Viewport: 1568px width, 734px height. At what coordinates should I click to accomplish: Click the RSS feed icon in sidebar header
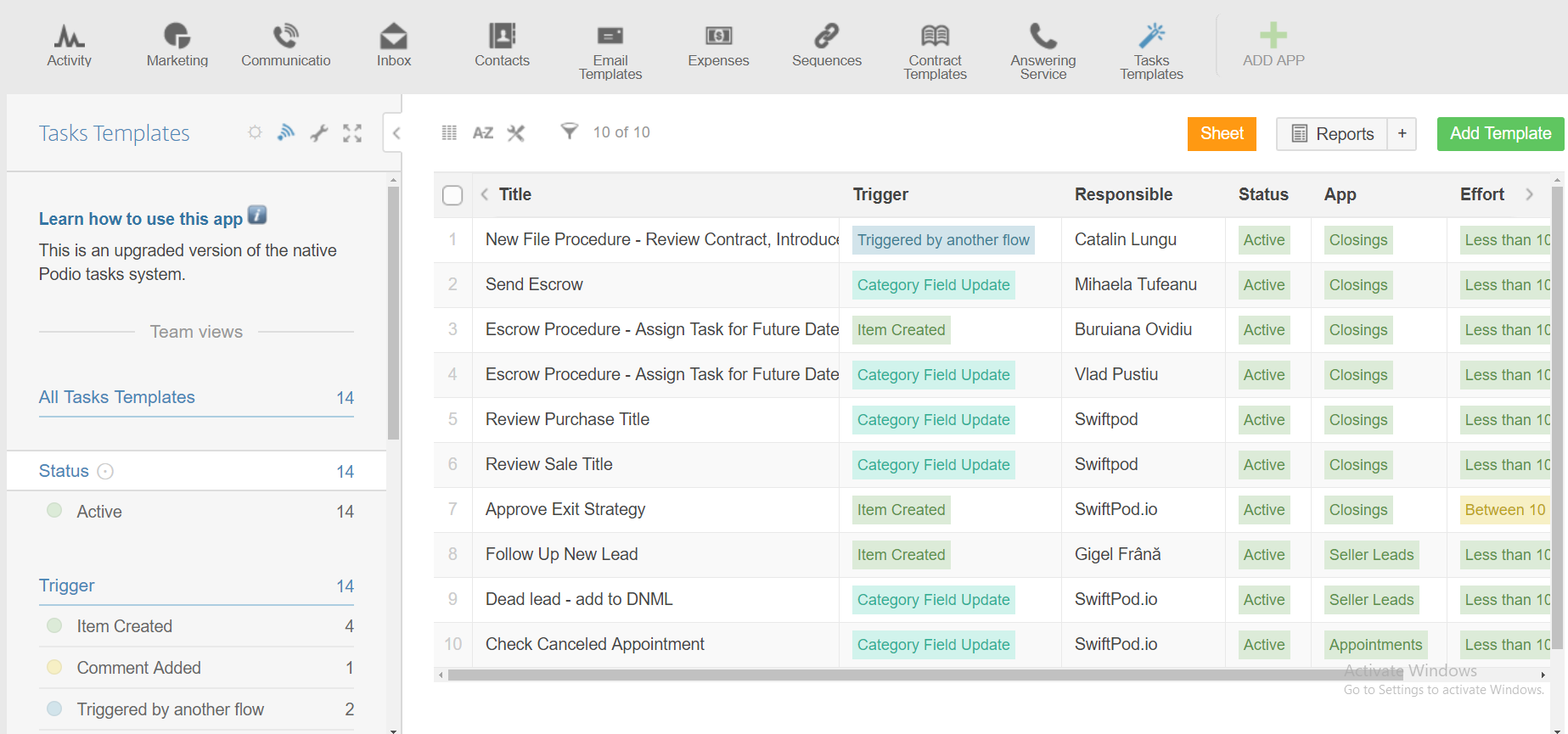pyautogui.click(x=286, y=132)
